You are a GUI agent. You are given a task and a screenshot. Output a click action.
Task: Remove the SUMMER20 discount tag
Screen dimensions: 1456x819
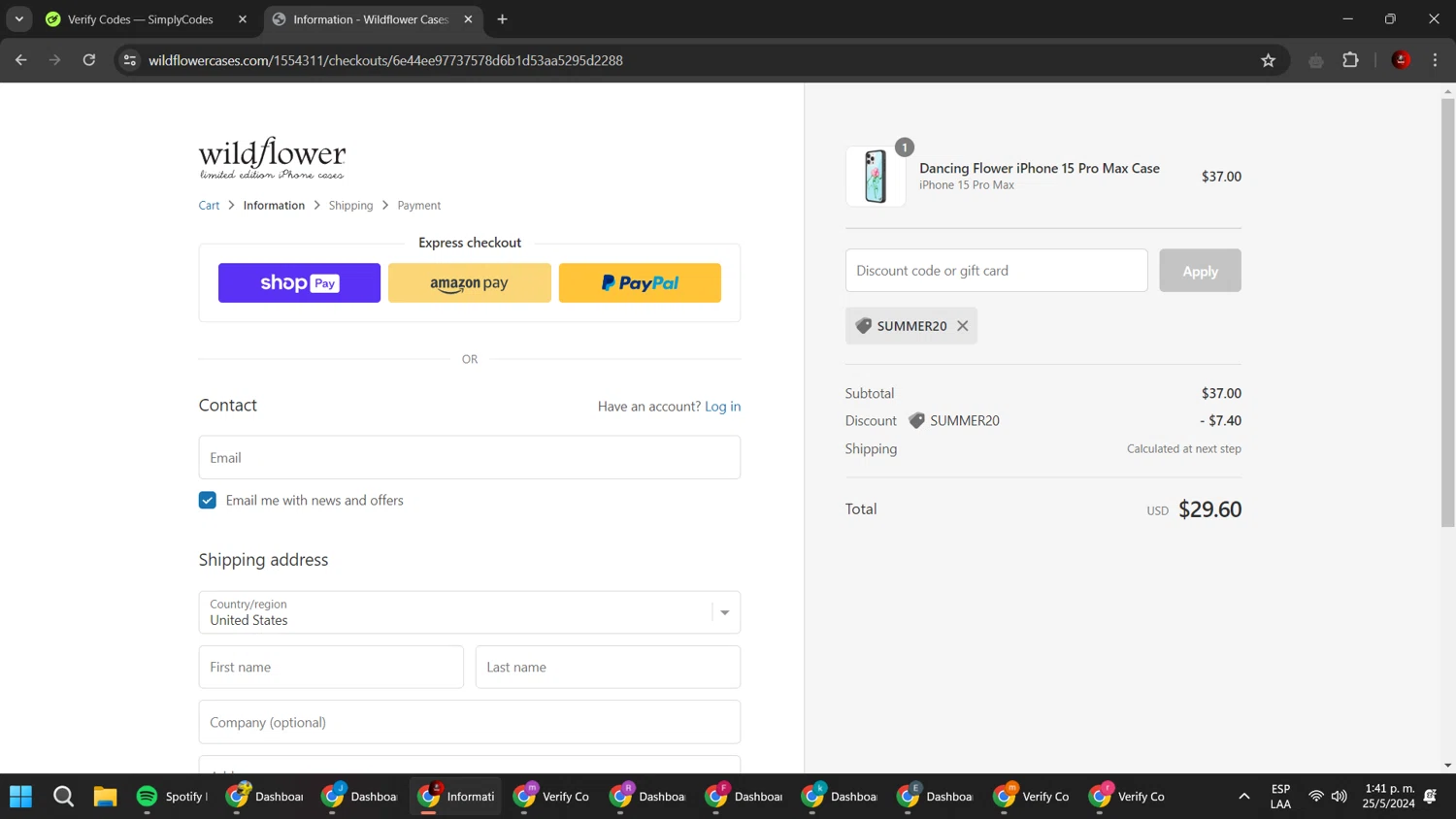click(963, 326)
